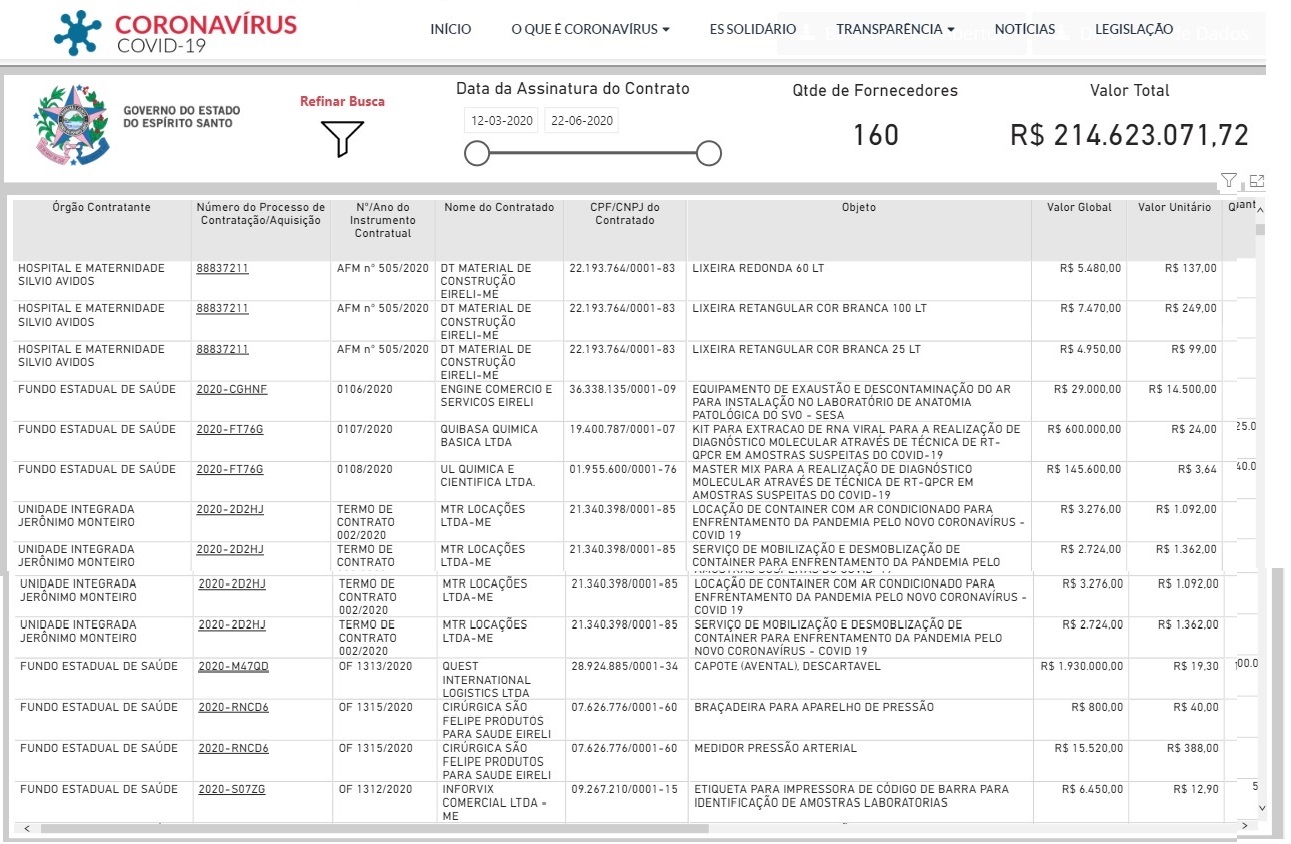Image resolution: width=1291 pixels, height=844 pixels.
Task: Click the start date field 12-03-2020
Action: pyautogui.click(x=500, y=121)
